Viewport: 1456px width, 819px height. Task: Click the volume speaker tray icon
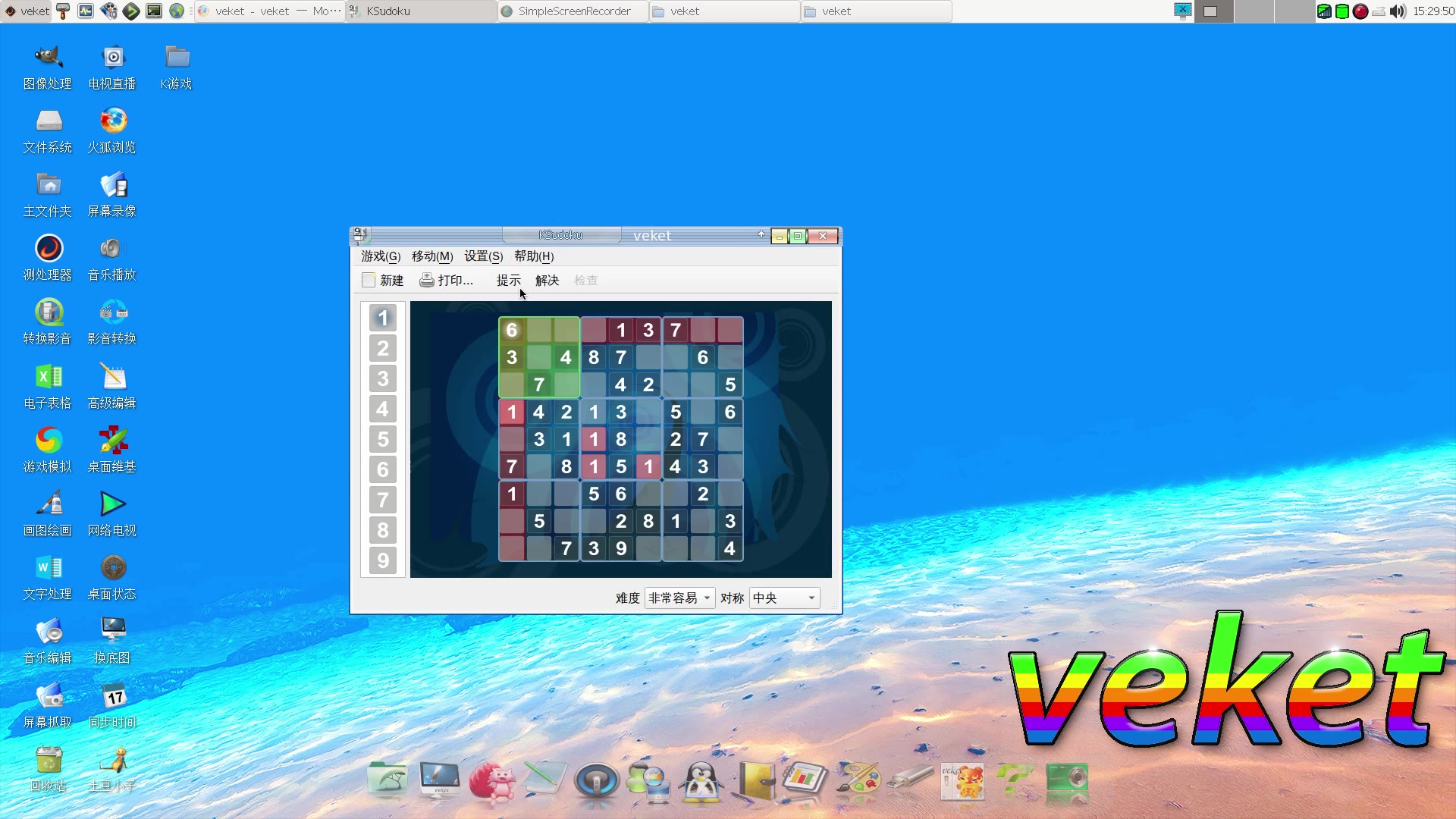(x=1398, y=11)
